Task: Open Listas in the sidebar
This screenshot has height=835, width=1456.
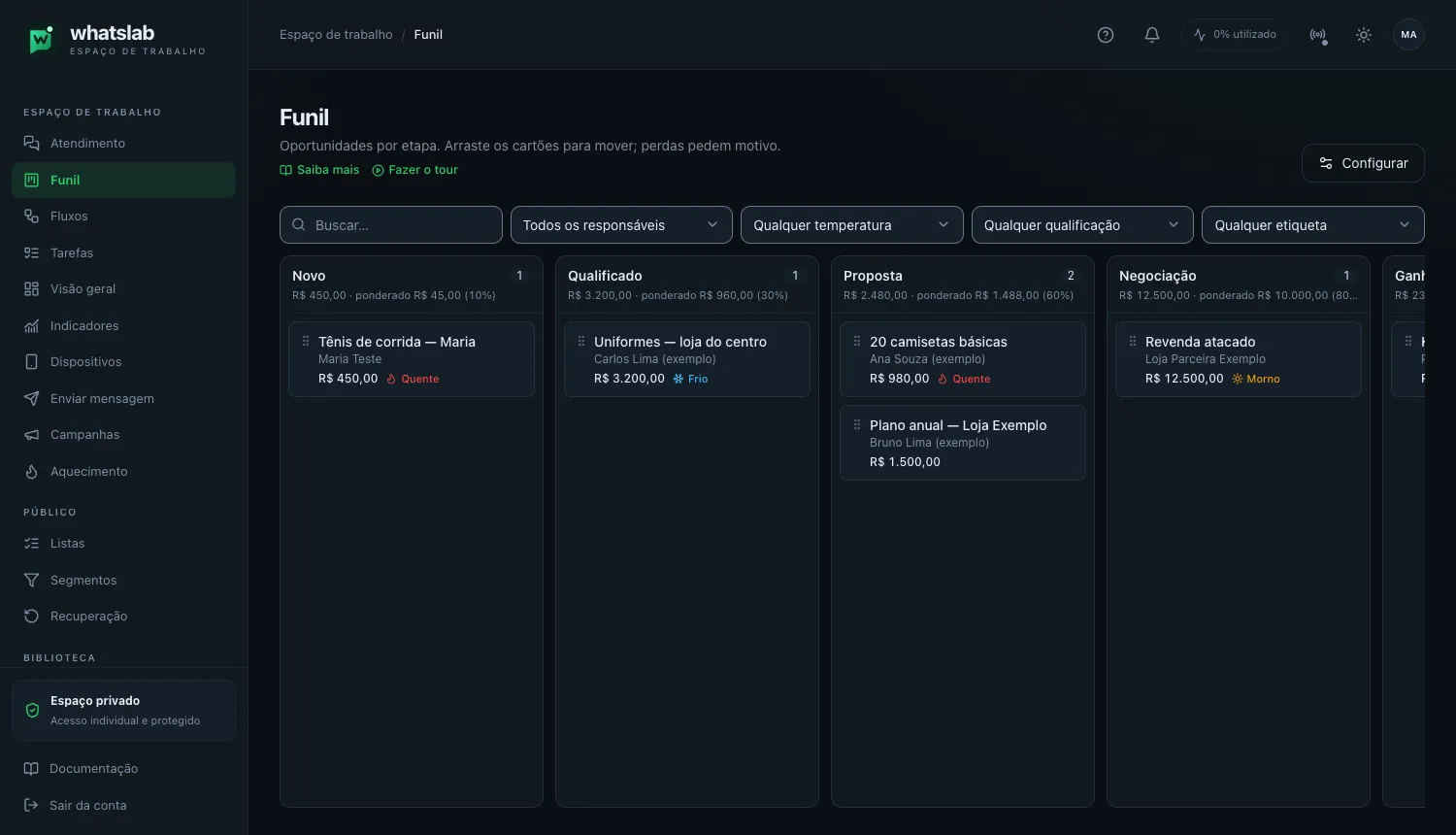Action: click(x=123, y=544)
